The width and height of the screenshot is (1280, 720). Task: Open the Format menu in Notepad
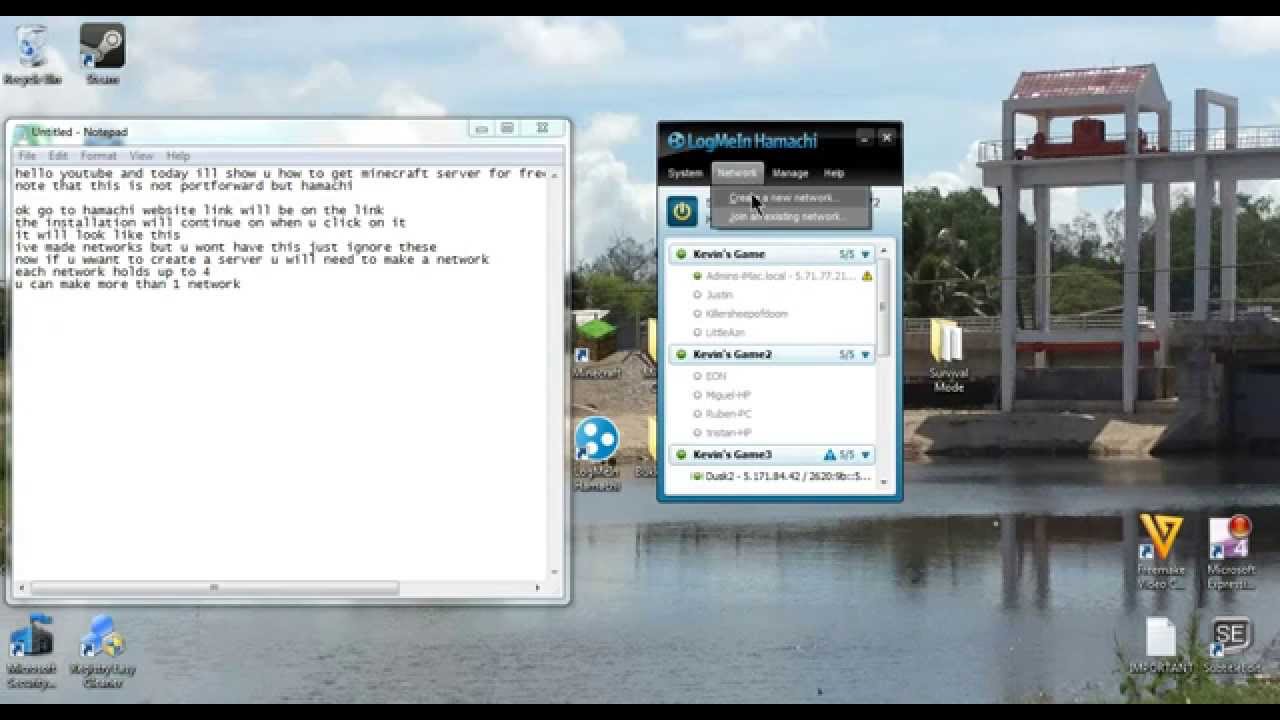tap(98, 156)
